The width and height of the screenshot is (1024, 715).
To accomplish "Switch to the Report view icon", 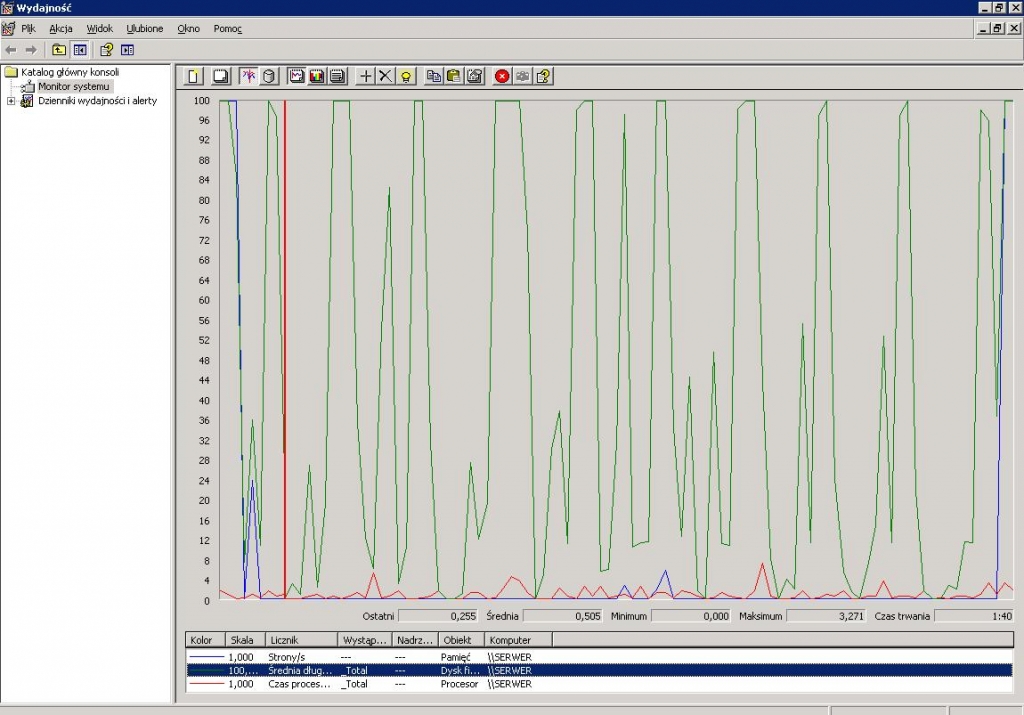I will [x=337, y=76].
